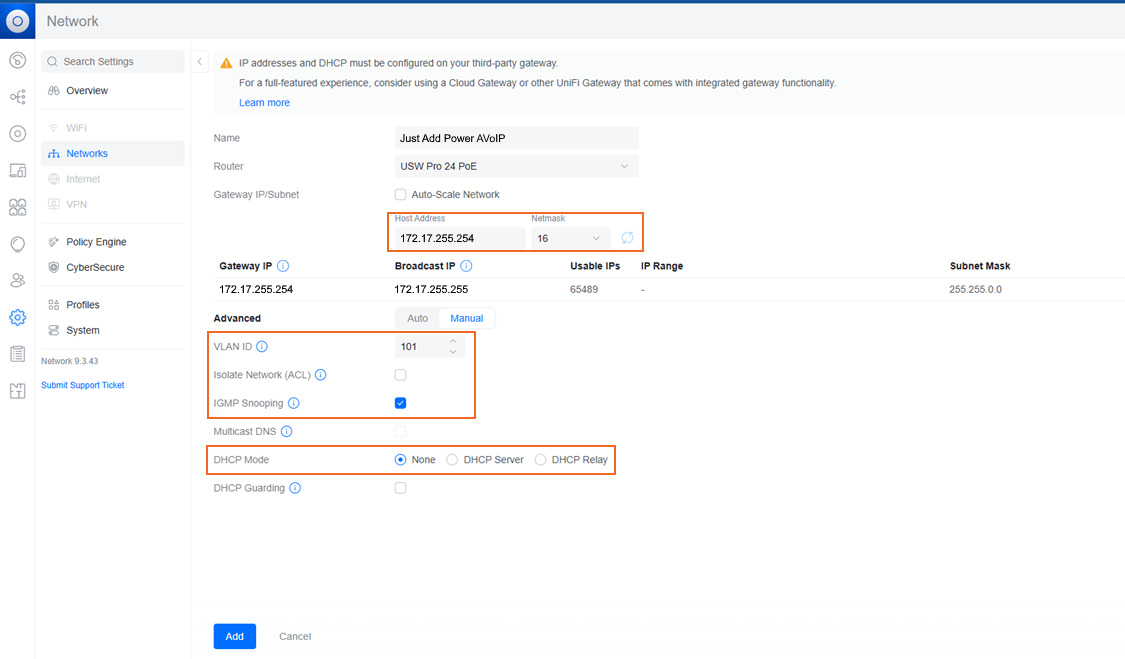Collapse the settings sidebar with chevron
The image size is (1125, 659).
pyautogui.click(x=199, y=62)
